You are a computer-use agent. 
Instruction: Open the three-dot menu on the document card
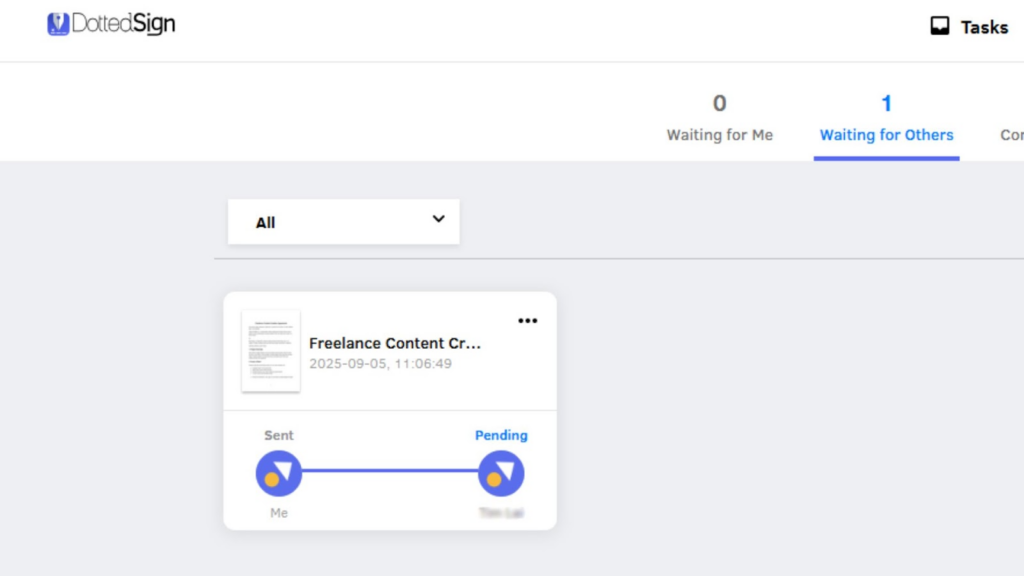[x=528, y=321]
